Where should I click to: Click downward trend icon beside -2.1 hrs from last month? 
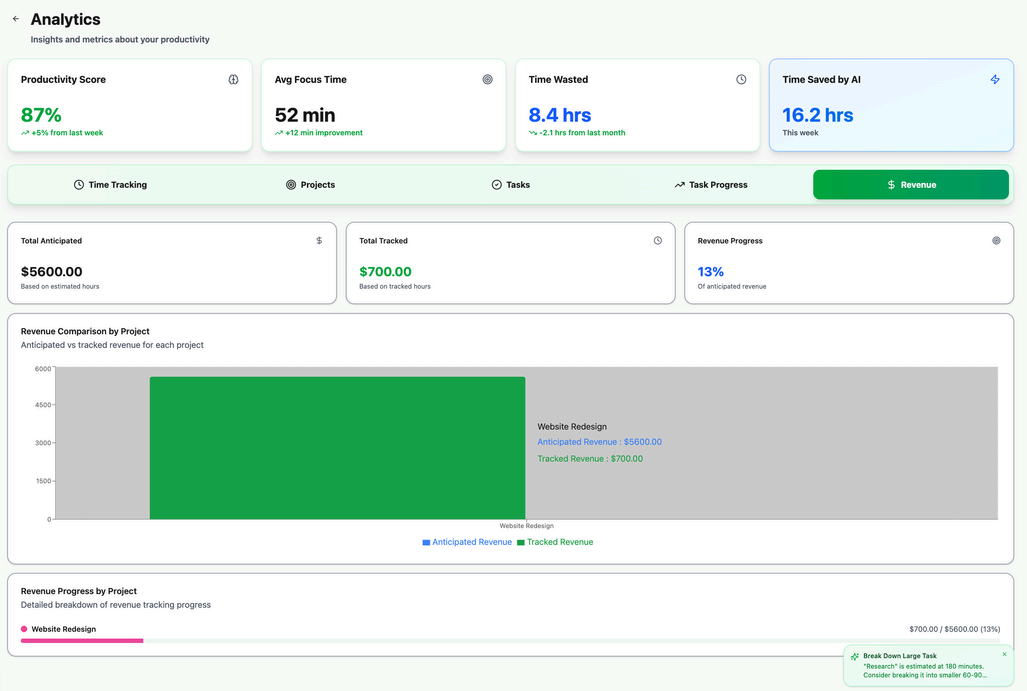coord(532,133)
